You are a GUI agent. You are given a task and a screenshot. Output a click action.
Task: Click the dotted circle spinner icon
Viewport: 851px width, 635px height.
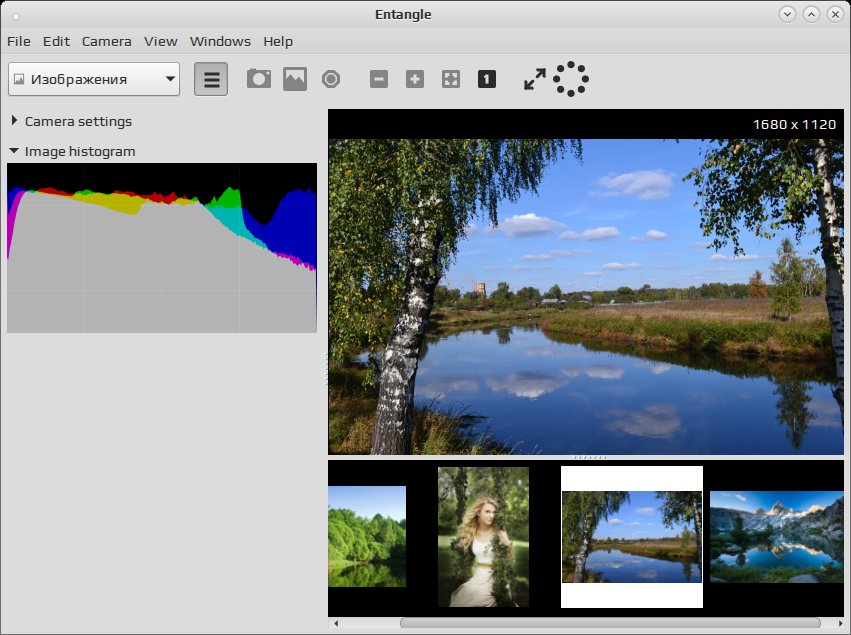pyautogui.click(x=571, y=79)
